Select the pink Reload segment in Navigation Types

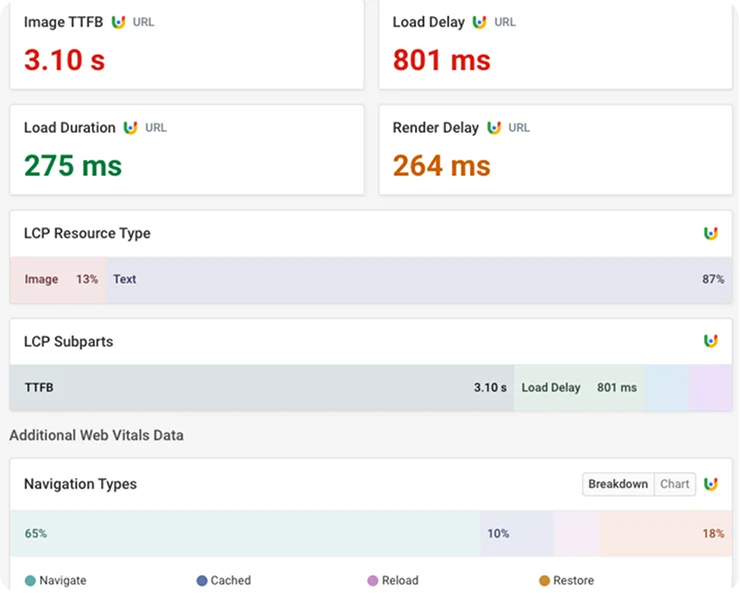pyautogui.click(x=576, y=534)
